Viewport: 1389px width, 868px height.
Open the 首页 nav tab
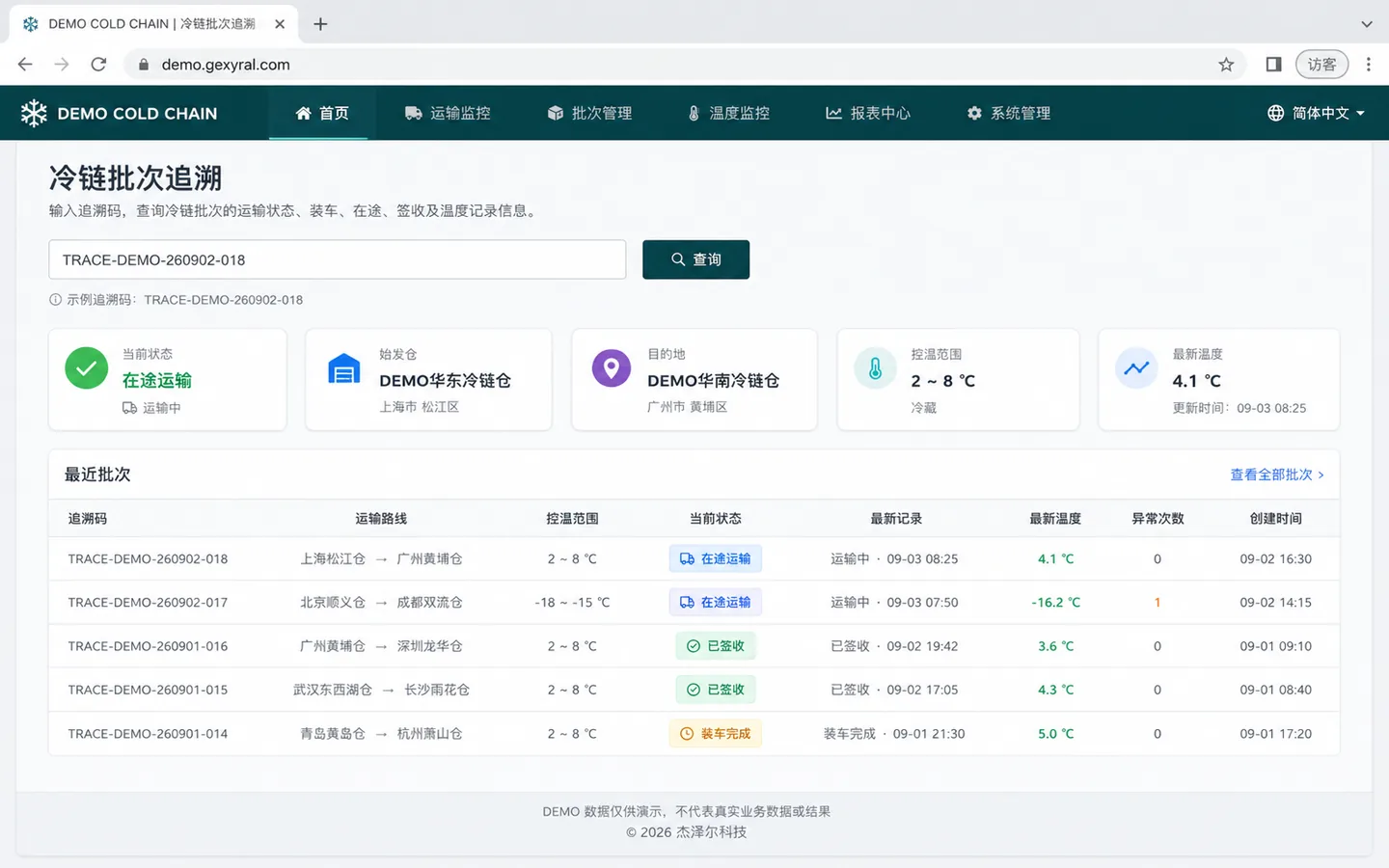point(321,113)
